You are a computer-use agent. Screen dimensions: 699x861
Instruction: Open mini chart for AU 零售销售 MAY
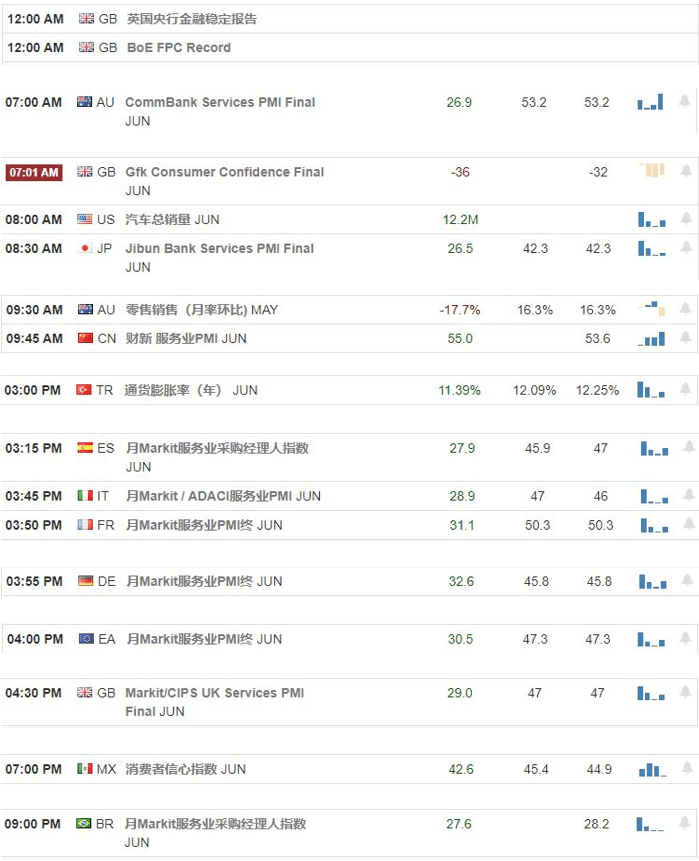652,308
